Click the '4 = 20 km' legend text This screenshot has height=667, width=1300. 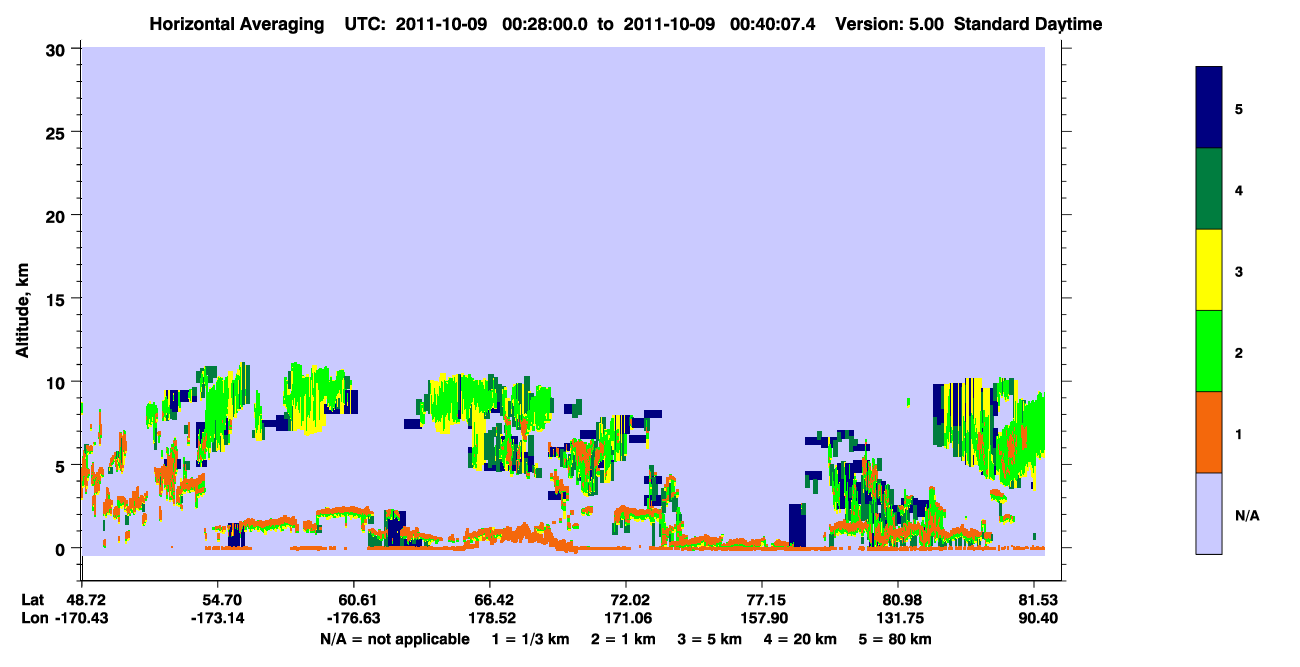[x=802, y=639]
